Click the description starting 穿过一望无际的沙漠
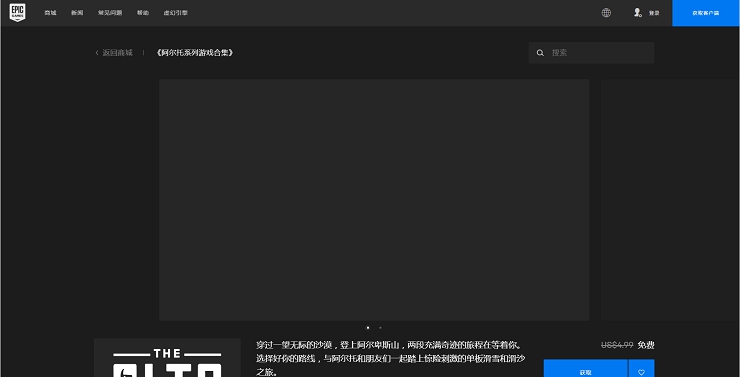This screenshot has width=740, height=377. [x=391, y=359]
